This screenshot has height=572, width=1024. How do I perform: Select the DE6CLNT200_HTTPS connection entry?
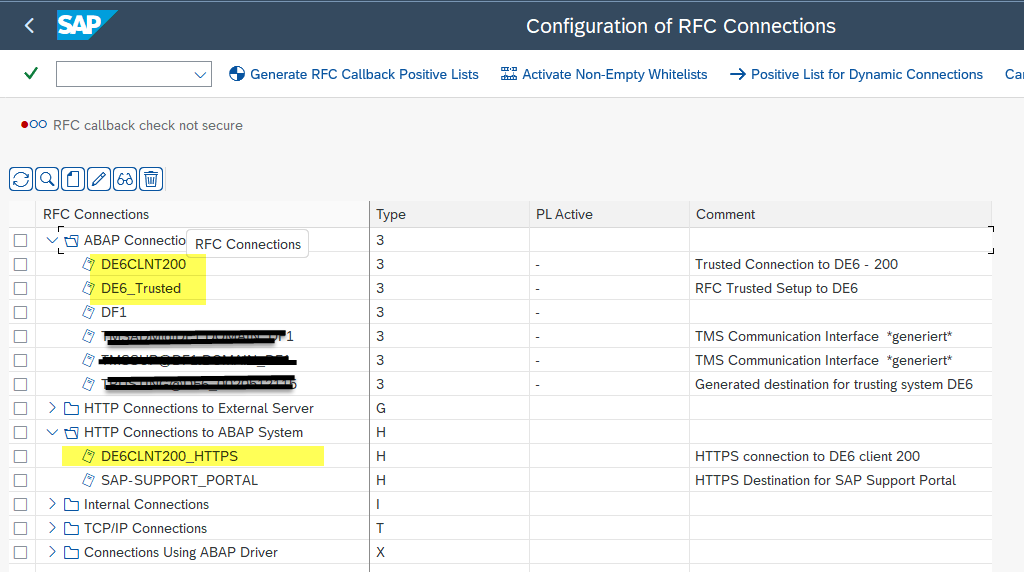(x=169, y=456)
